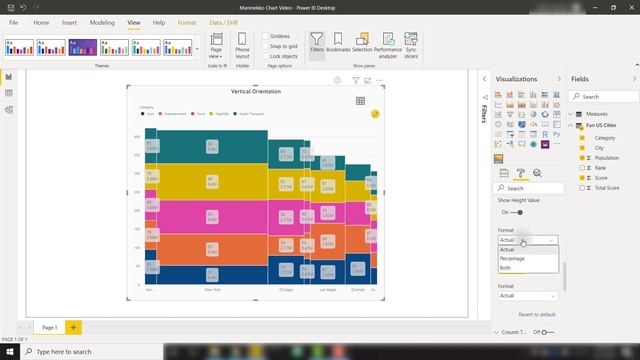
Task: Expand the Themes gallery dropdown arrow
Action: click(197, 49)
